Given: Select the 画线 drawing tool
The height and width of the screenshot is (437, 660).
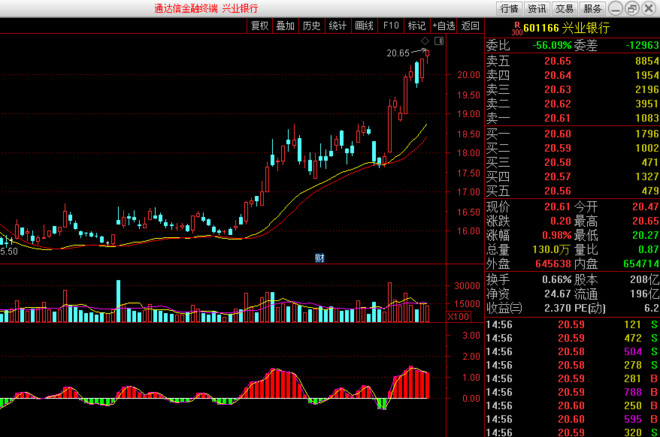Looking at the screenshot, I should 364,26.
